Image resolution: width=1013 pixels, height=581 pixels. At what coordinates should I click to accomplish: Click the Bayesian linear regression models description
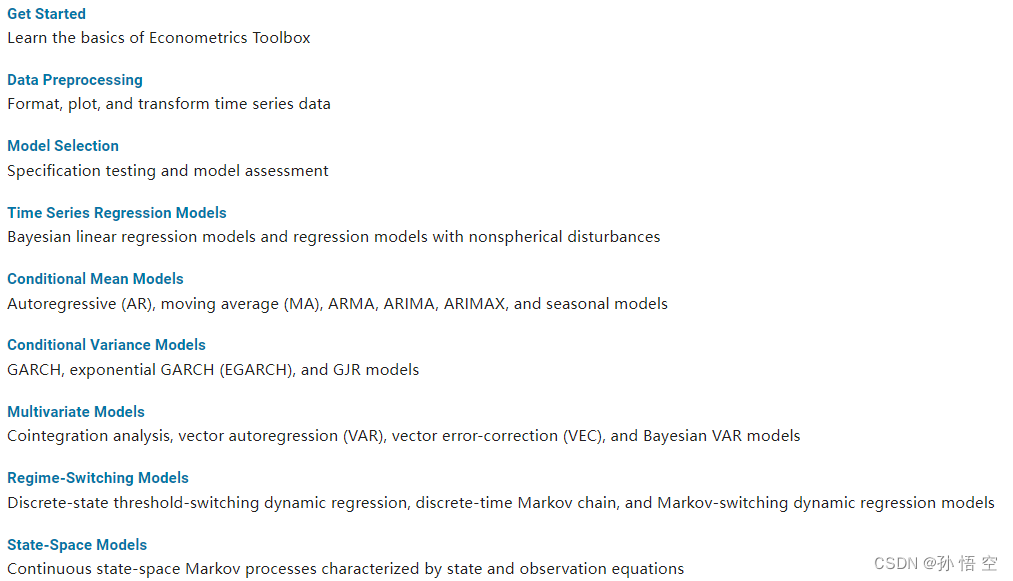tap(333, 237)
